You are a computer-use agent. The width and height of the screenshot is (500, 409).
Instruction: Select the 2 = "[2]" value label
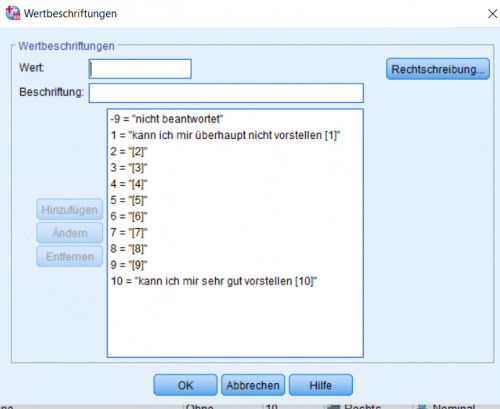129,152
